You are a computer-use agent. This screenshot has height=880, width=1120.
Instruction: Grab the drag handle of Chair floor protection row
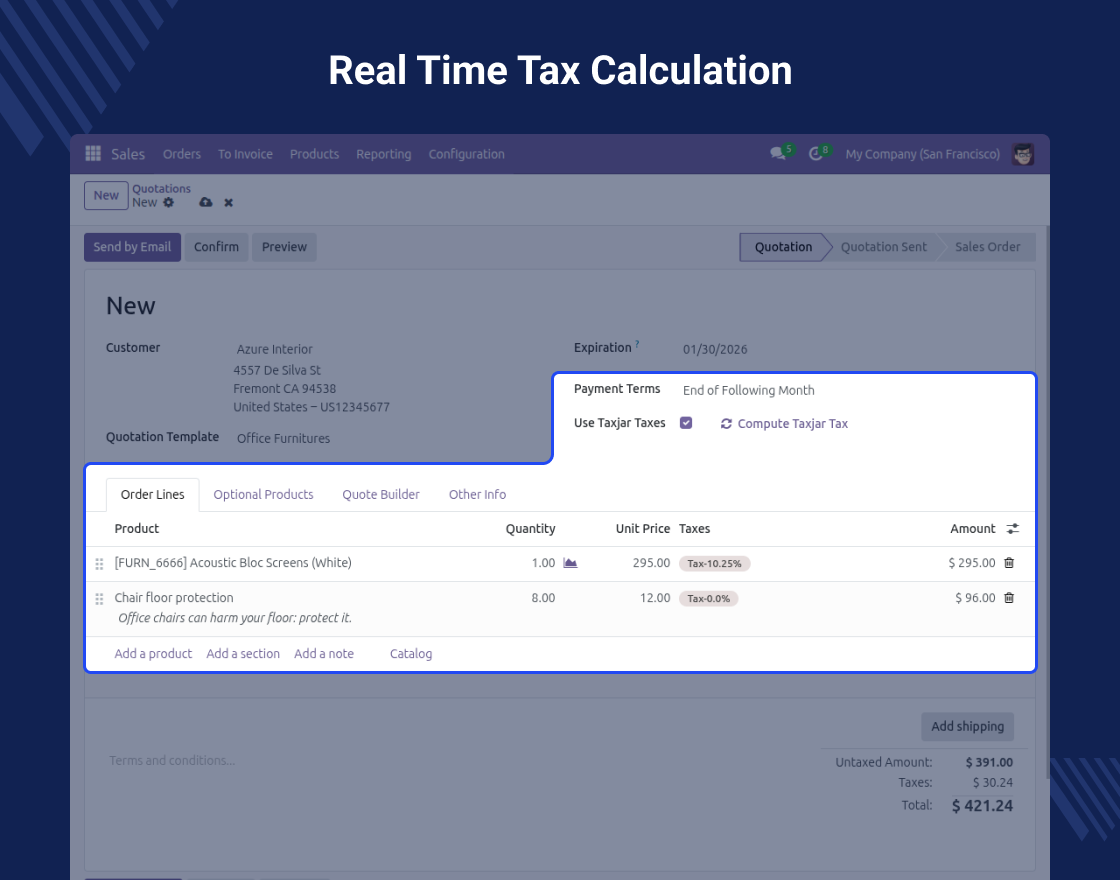(99, 599)
